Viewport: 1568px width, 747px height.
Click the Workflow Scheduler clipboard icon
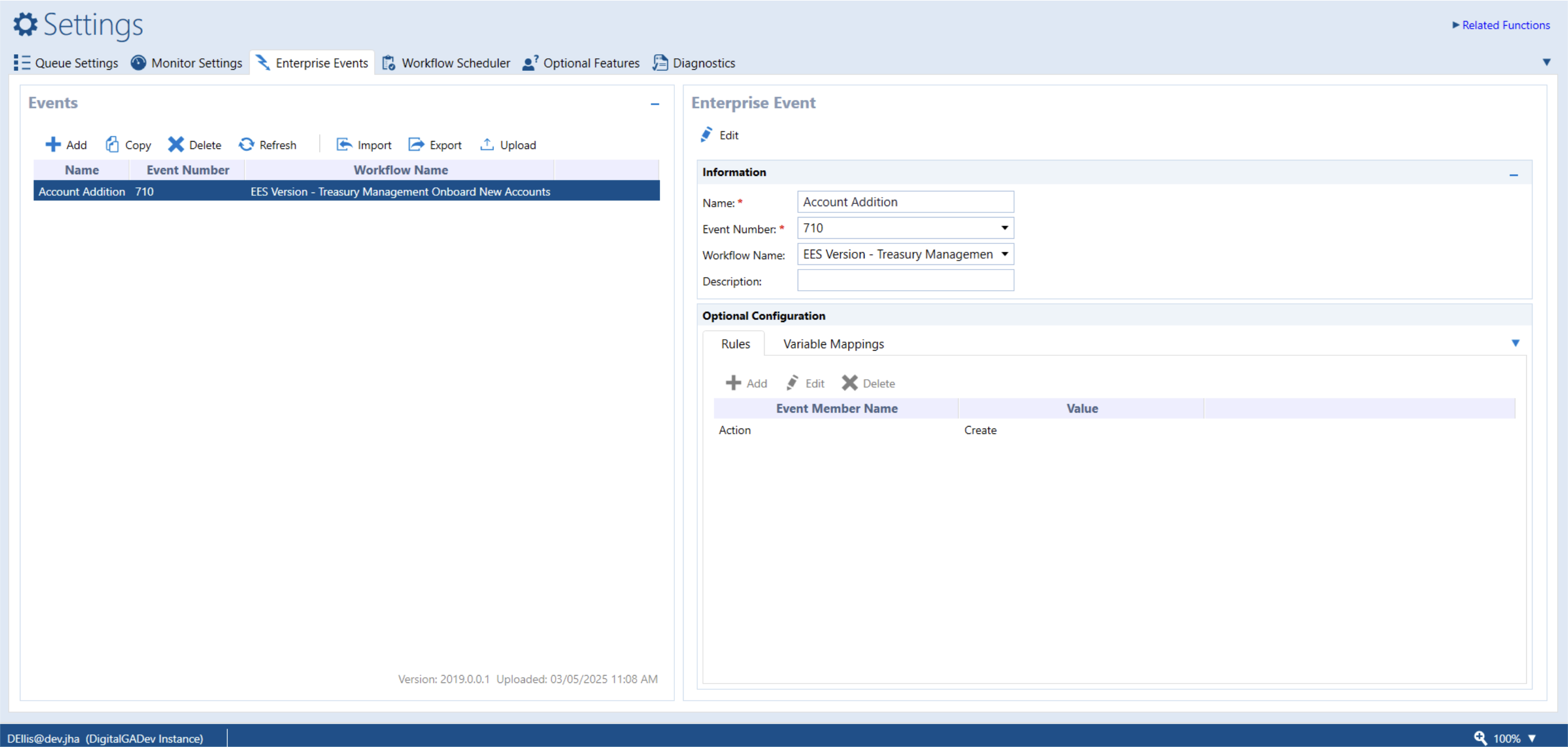coord(389,63)
